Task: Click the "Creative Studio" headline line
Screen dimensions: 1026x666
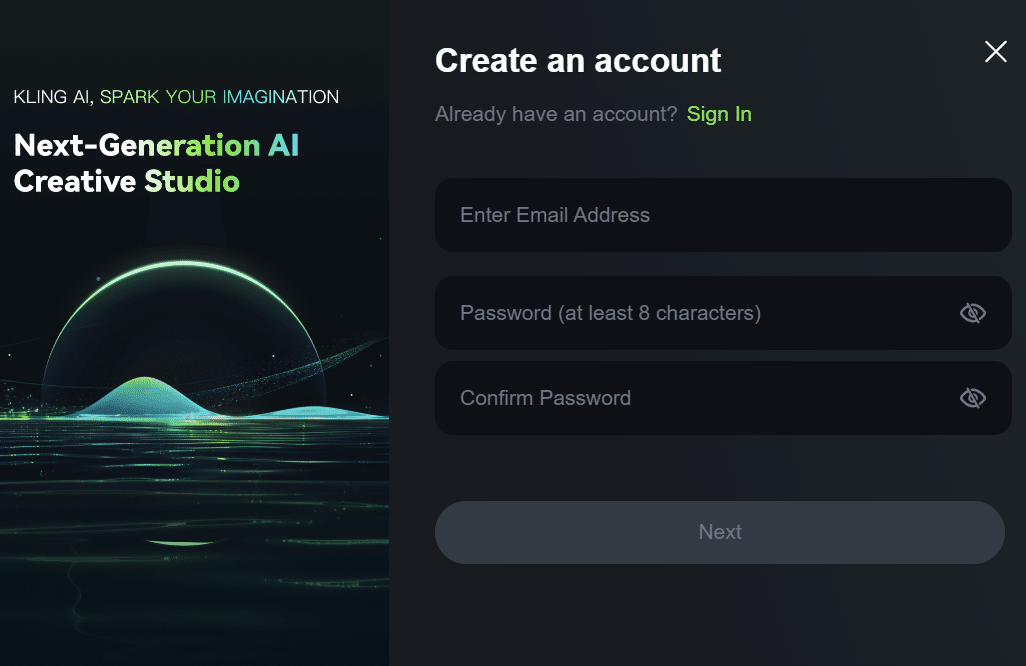Action: pos(126,181)
